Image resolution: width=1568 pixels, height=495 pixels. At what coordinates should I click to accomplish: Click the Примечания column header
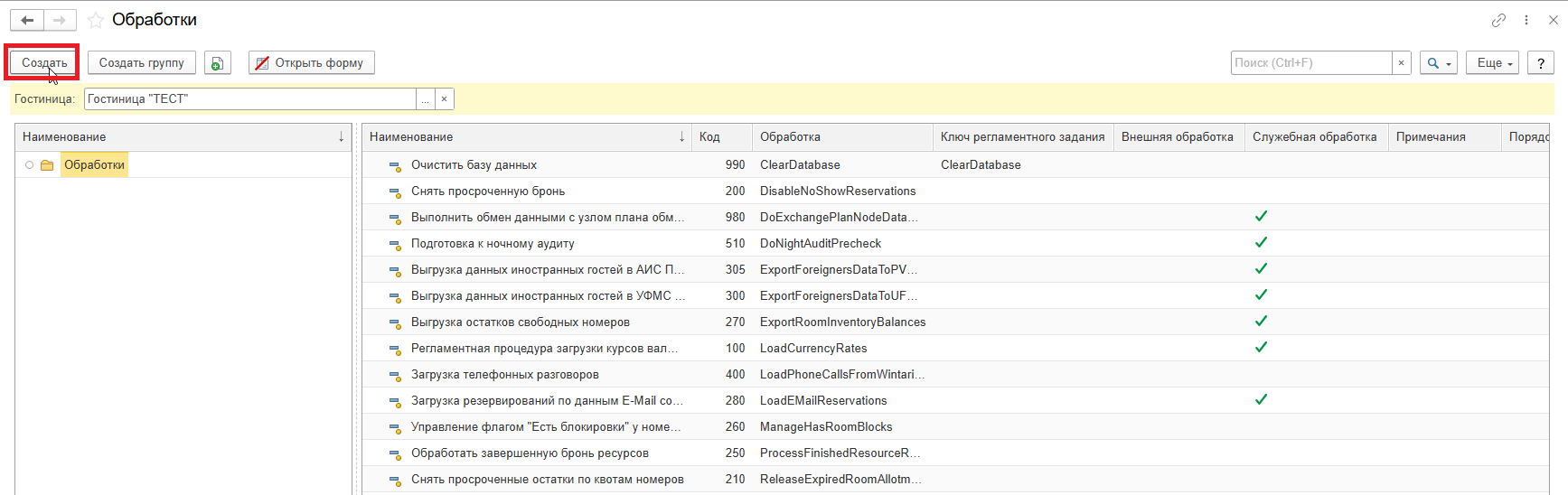[x=1444, y=136]
